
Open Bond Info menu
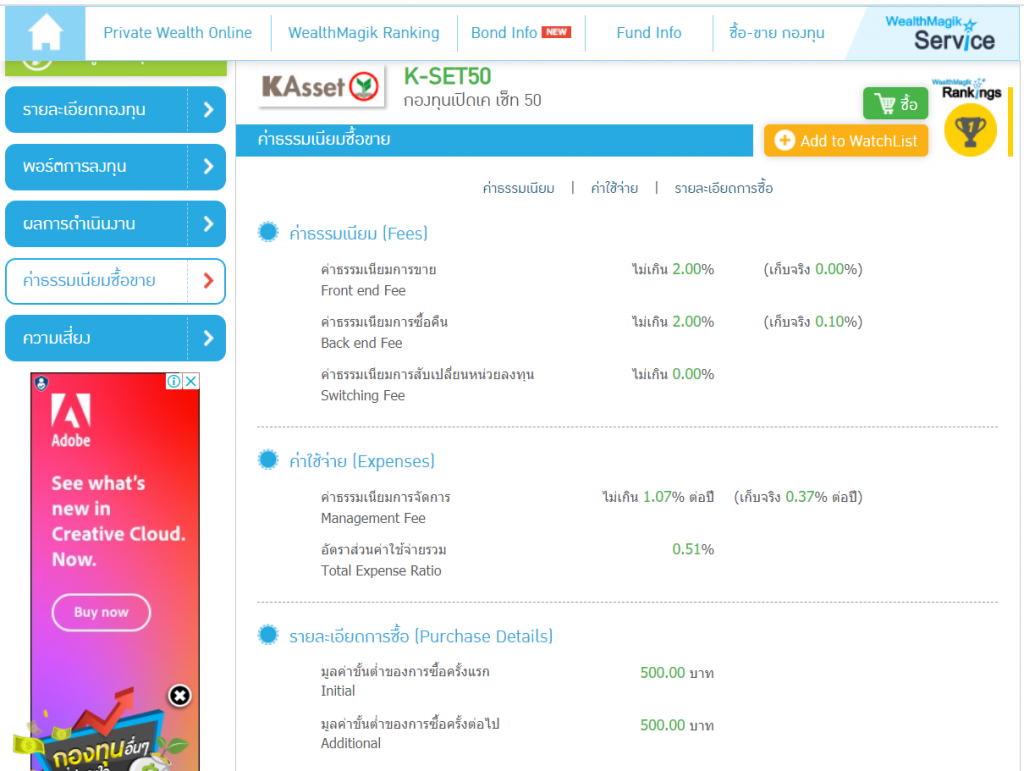click(520, 33)
